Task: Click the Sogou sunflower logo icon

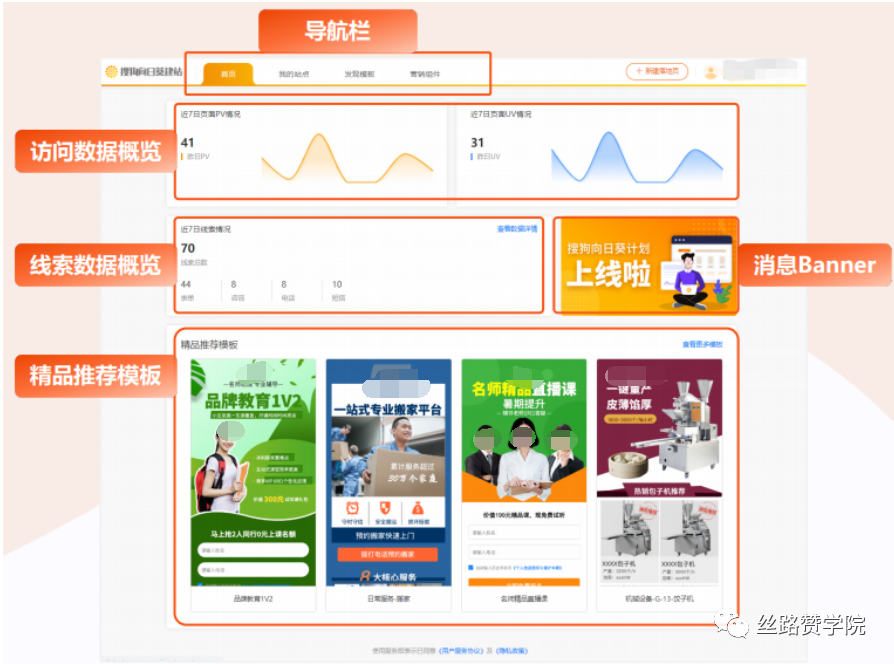Action: coord(111,71)
